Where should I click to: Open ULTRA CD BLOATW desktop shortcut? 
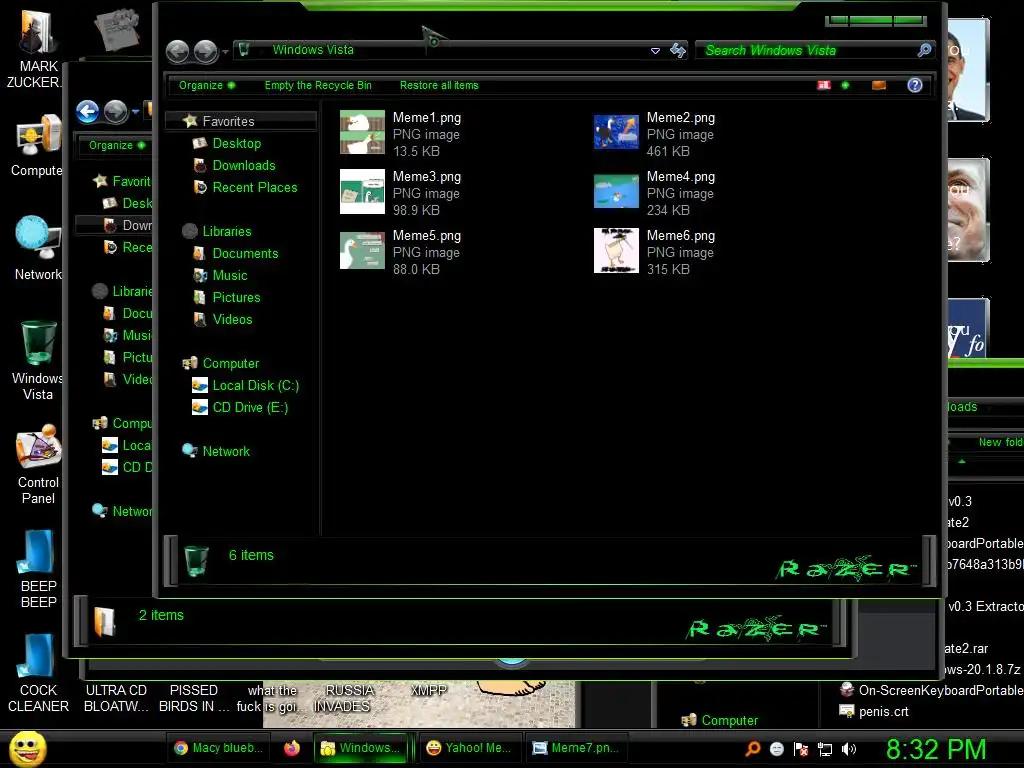tap(116, 698)
